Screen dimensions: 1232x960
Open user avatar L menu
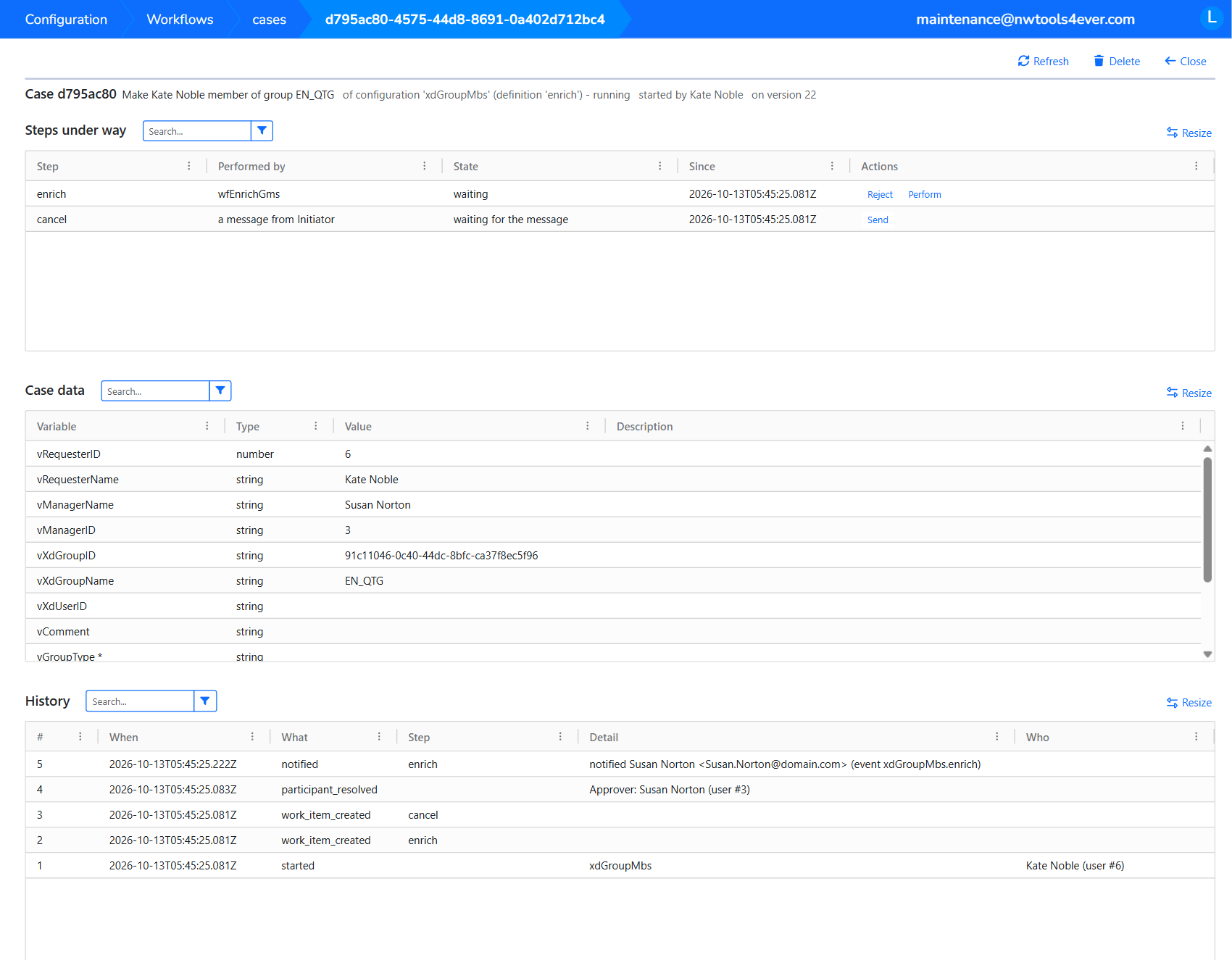[x=1211, y=18]
